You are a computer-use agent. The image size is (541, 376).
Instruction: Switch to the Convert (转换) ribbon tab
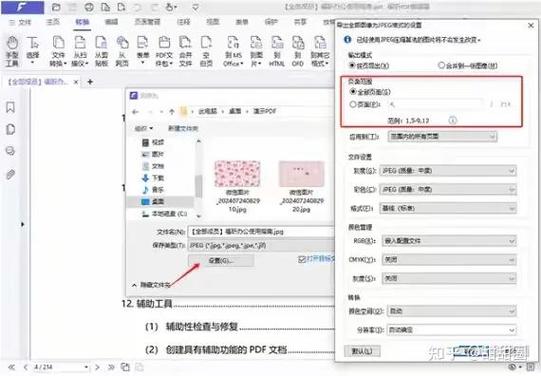tap(82, 22)
